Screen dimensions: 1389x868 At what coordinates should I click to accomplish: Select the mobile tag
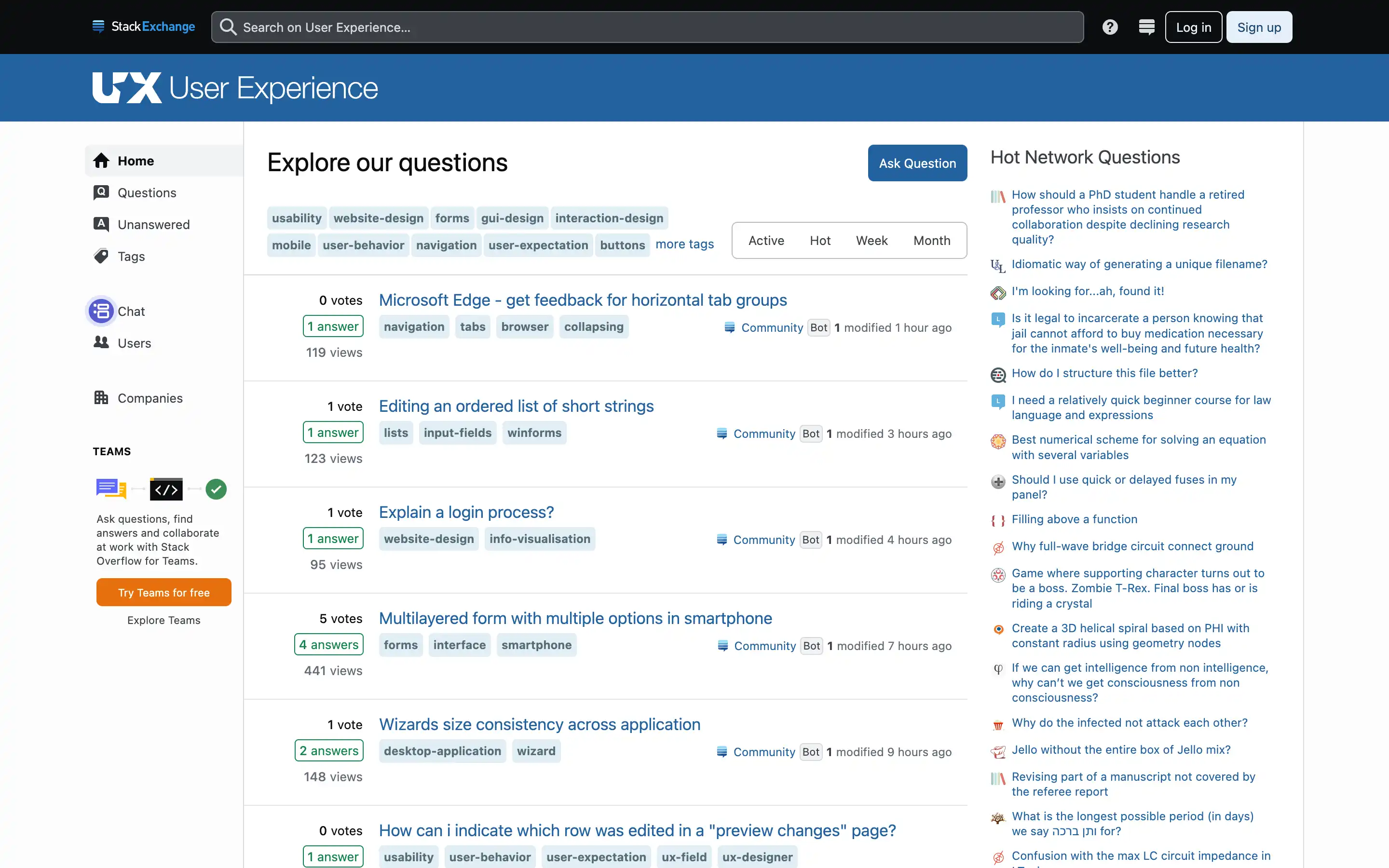(291, 245)
